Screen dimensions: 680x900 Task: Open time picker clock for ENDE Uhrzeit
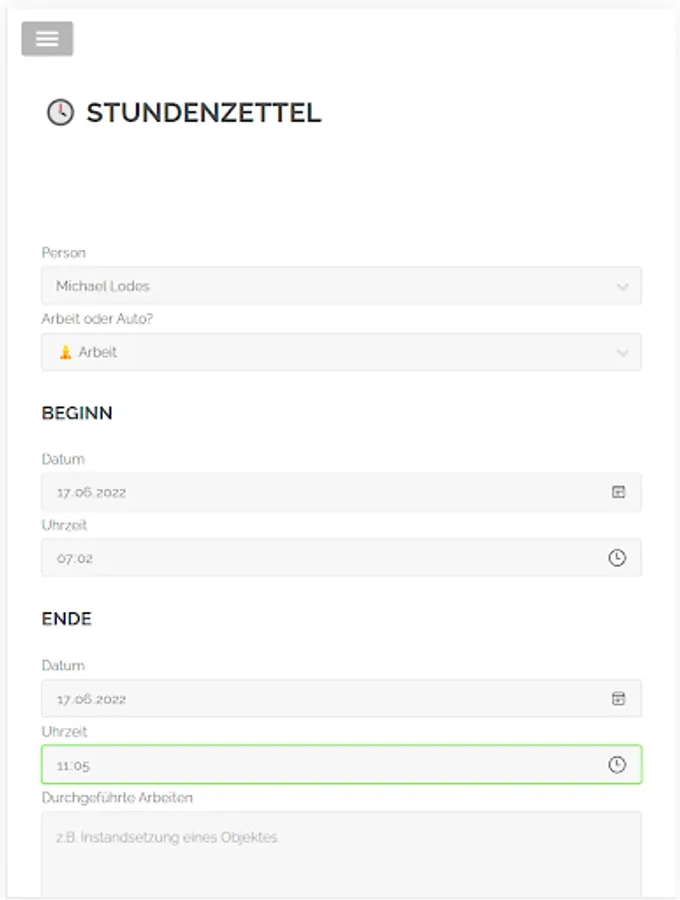coord(617,765)
